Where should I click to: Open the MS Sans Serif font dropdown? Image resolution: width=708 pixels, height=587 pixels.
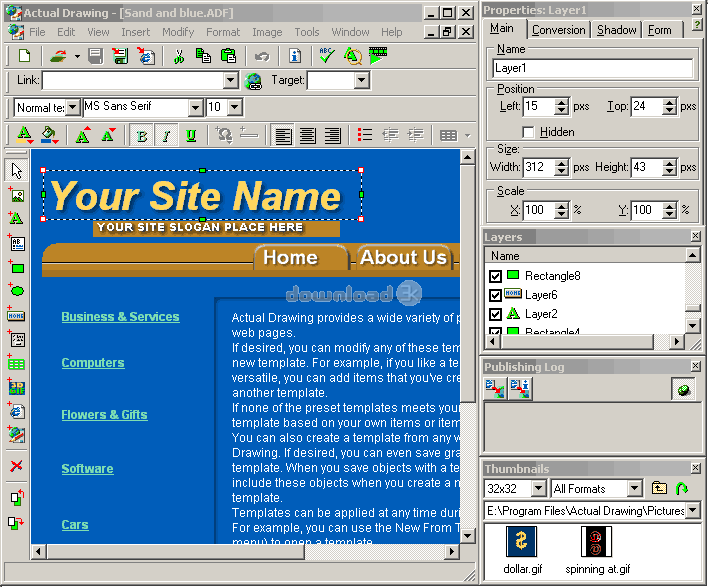pos(196,107)
